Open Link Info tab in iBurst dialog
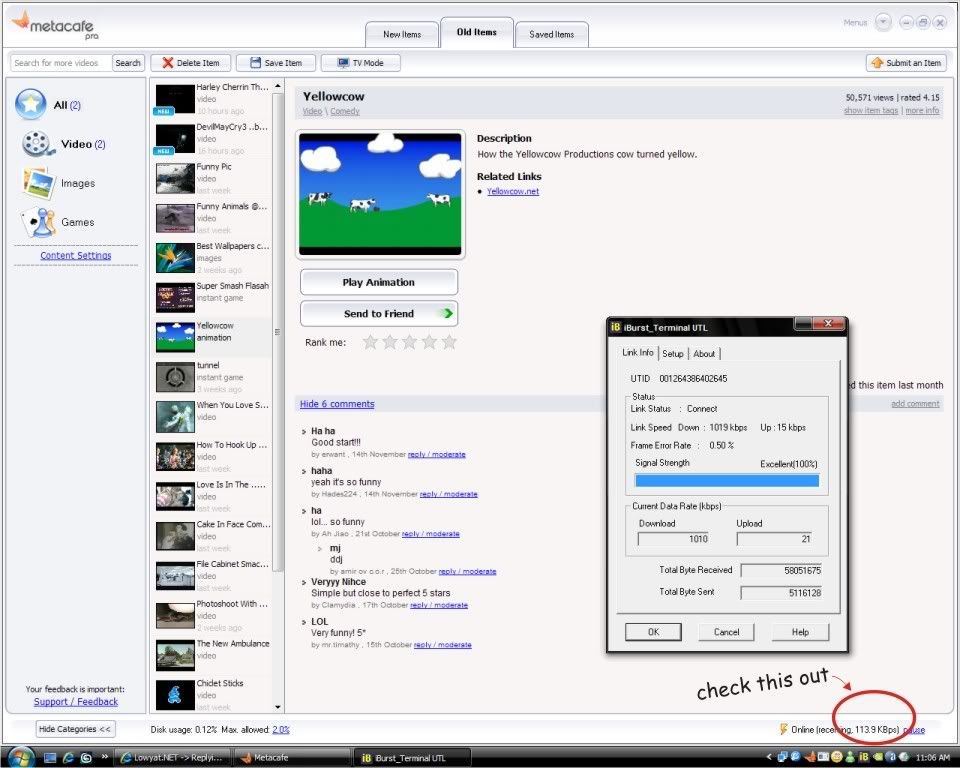960x768 pixels. coord(638,353)
